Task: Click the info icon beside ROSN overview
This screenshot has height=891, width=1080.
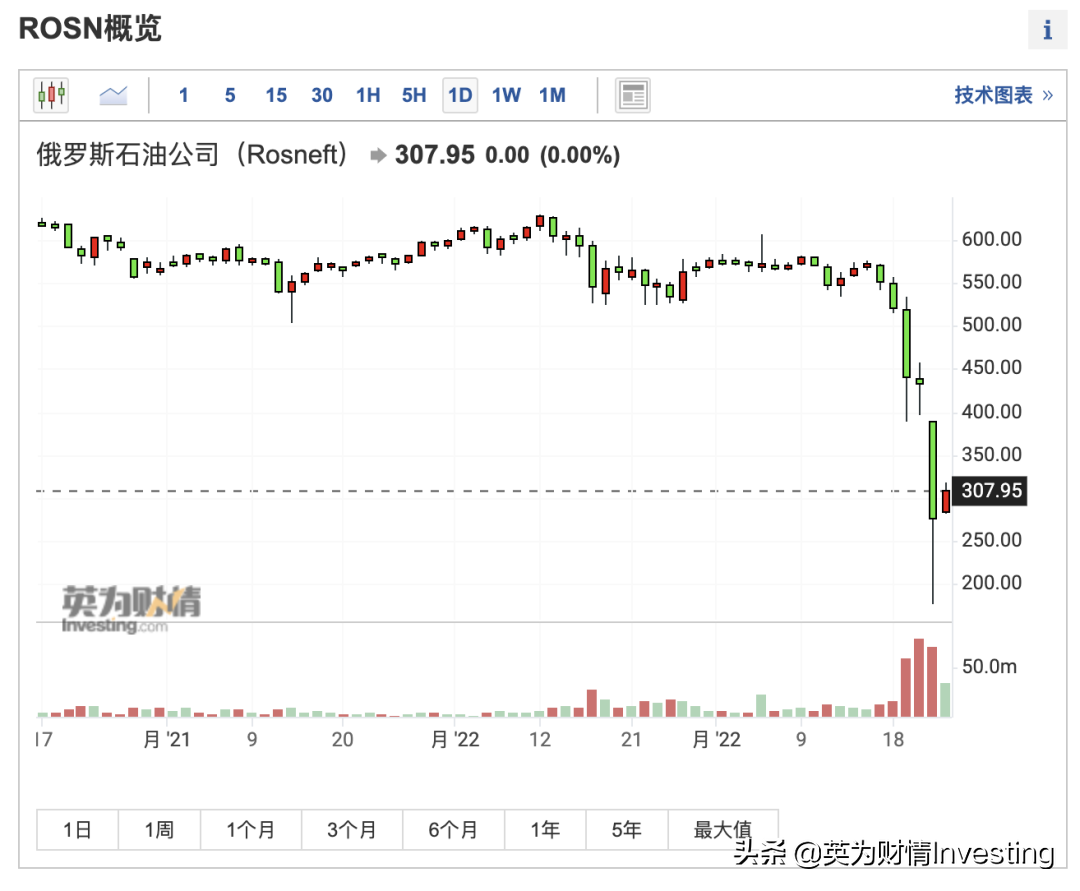Action: pos(1047,30)
